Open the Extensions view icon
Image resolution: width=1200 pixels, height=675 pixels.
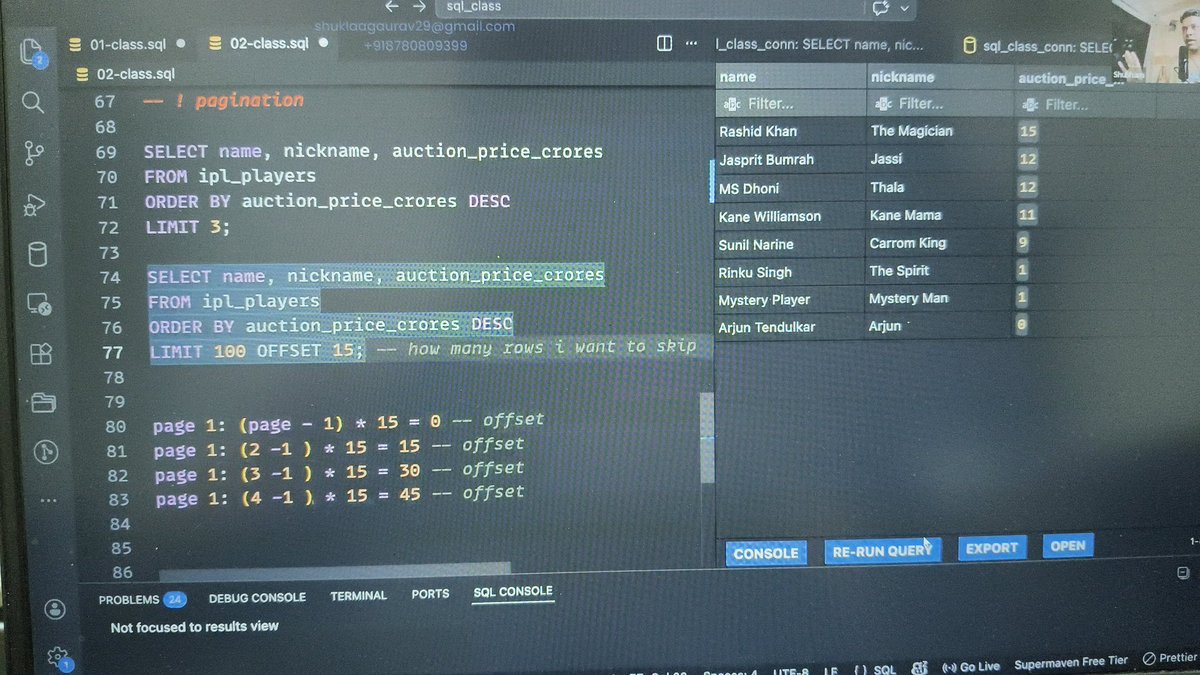click(41, 354)
